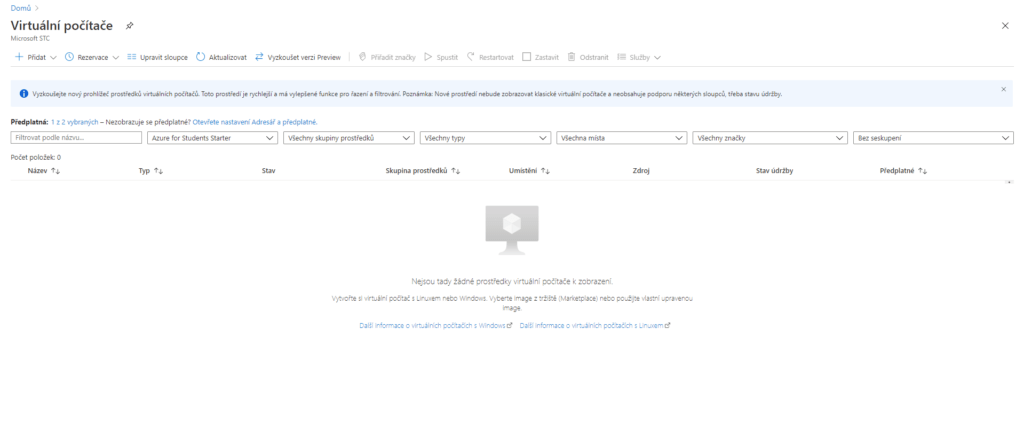Click the Zastavit stop square
This screenshot has width=1024, height=431.
pyautogui.click(x=528, y=57)
